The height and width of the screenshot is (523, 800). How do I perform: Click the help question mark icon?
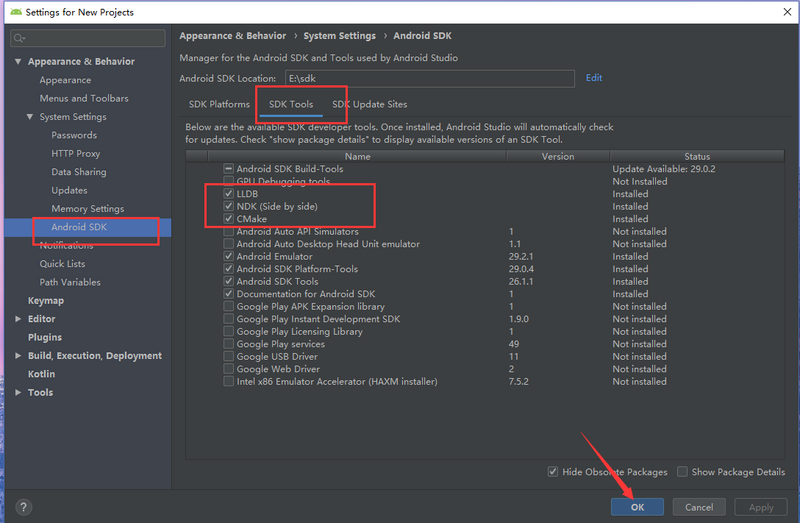(x=23, y=507)
